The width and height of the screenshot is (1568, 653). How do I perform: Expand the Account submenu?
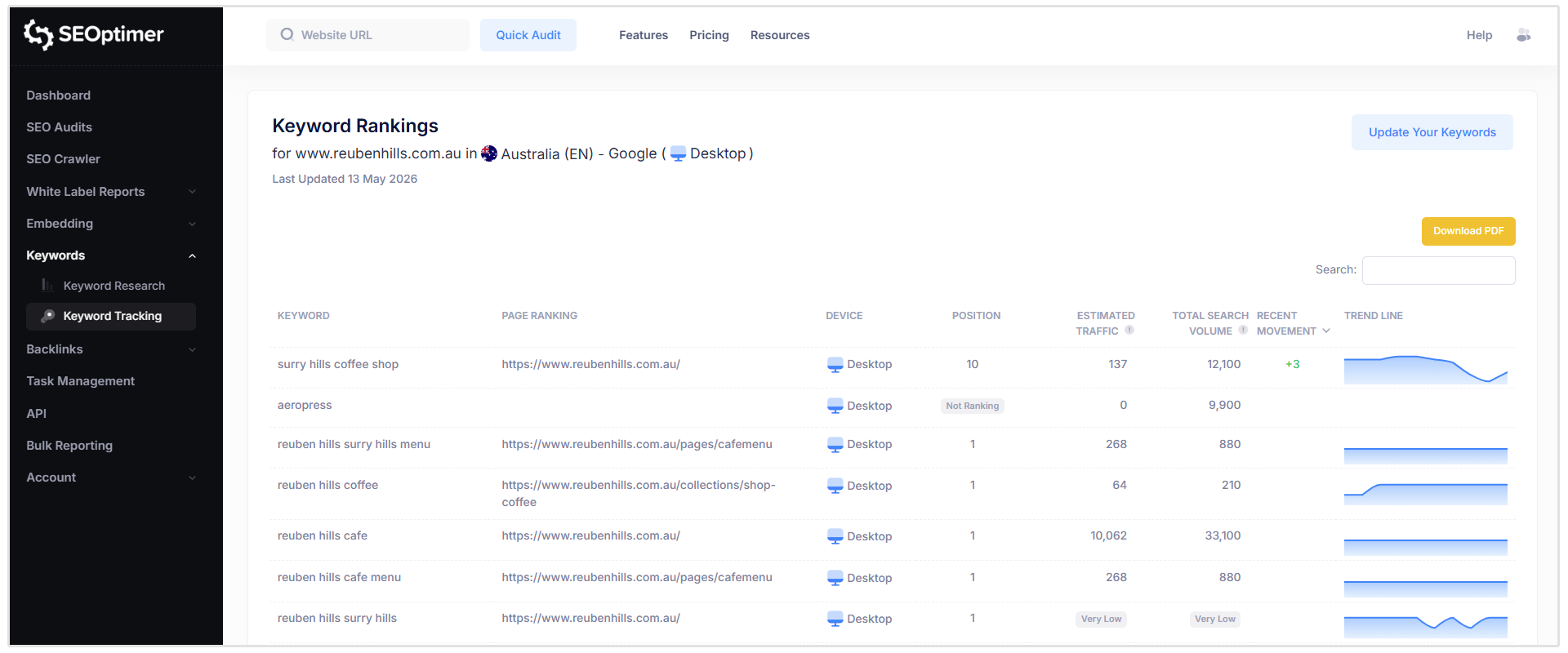click(x=193, y=478)
